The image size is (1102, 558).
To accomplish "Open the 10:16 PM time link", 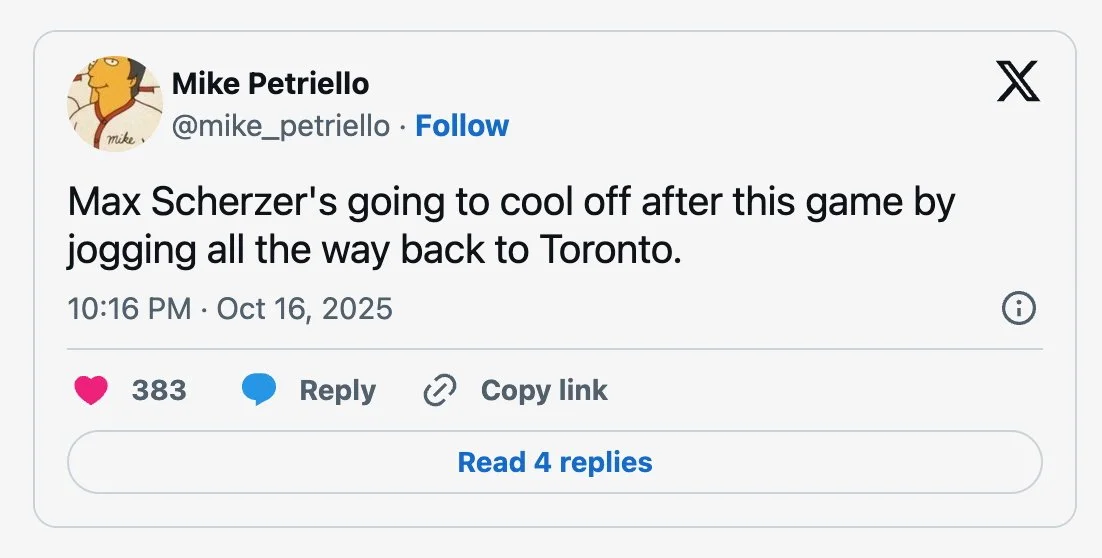I will click(x=129, y=308).
